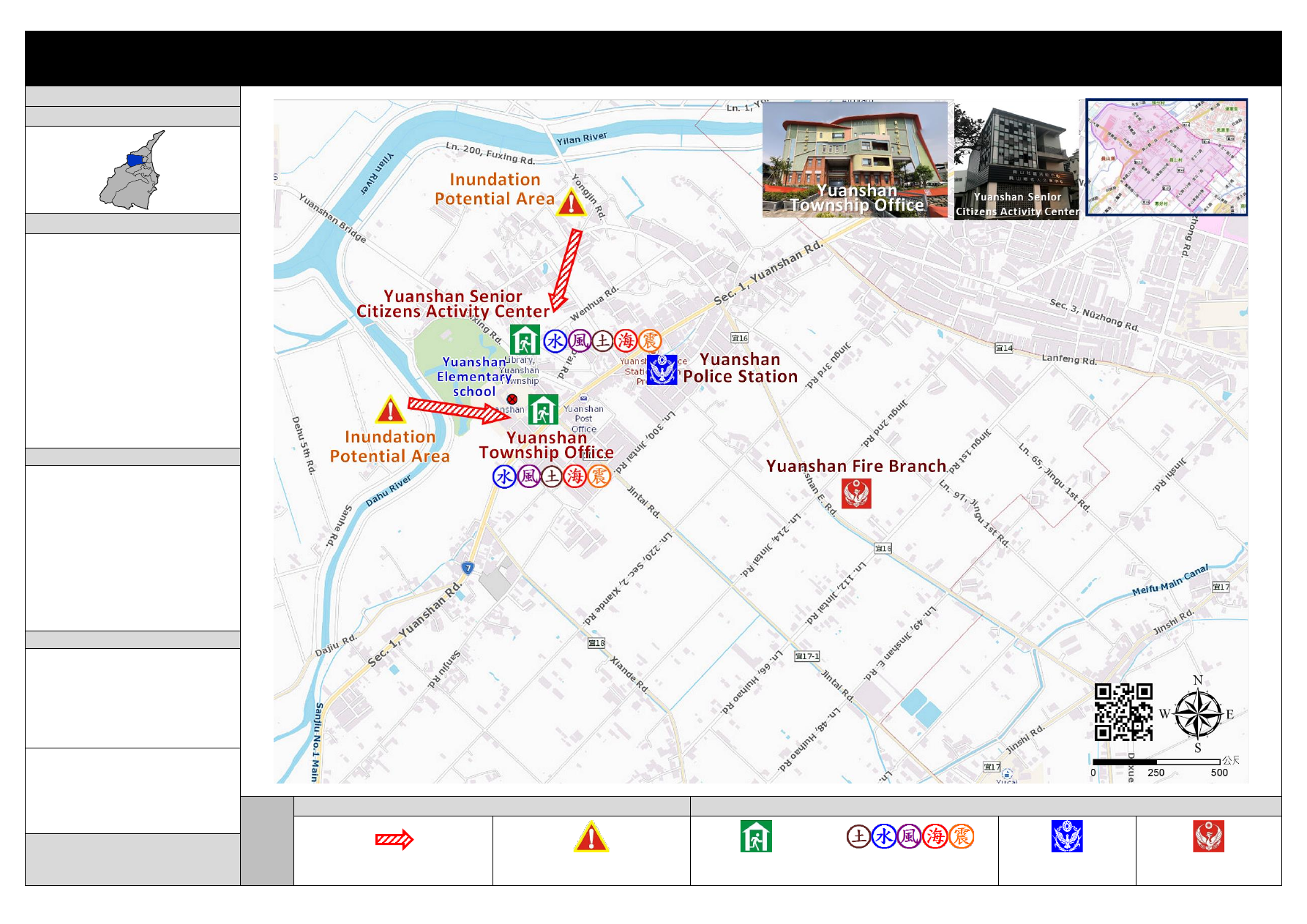Click green shelter icon under Senior Citizens Activity Center
Viewport: 1307px width, 924px height.
coord(525,339)
